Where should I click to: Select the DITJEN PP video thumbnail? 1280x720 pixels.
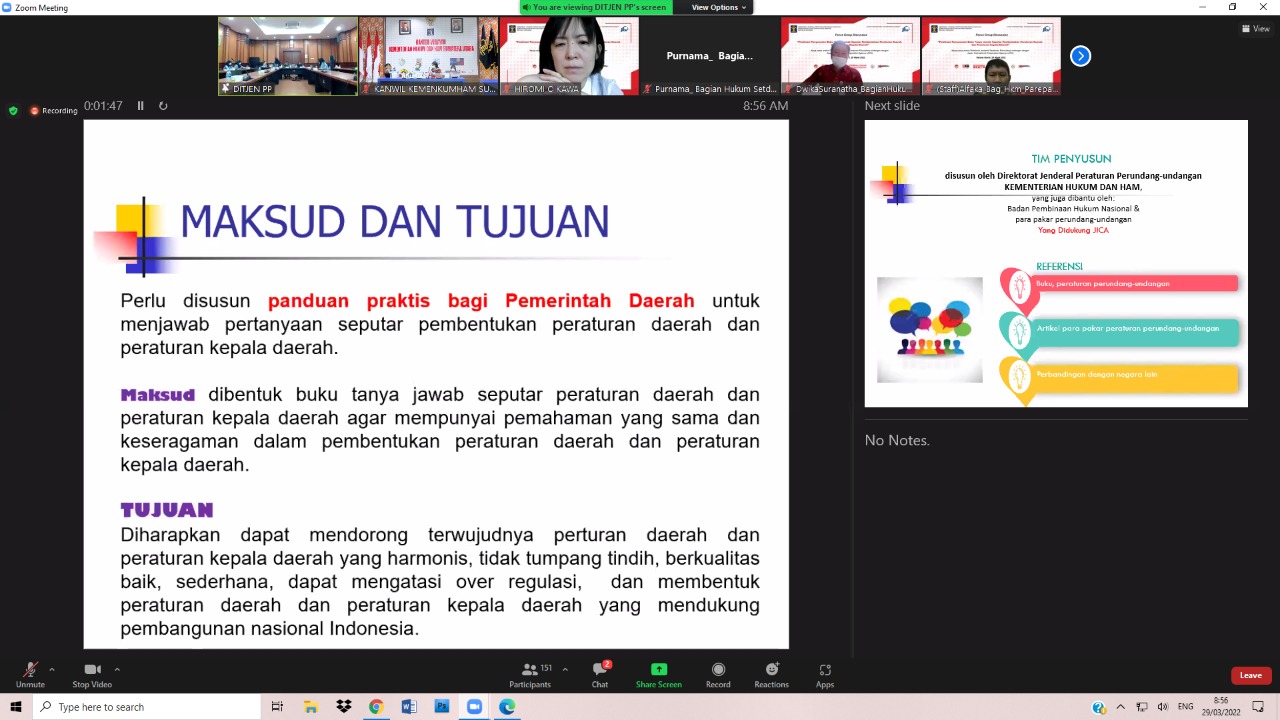pos(288,56)
